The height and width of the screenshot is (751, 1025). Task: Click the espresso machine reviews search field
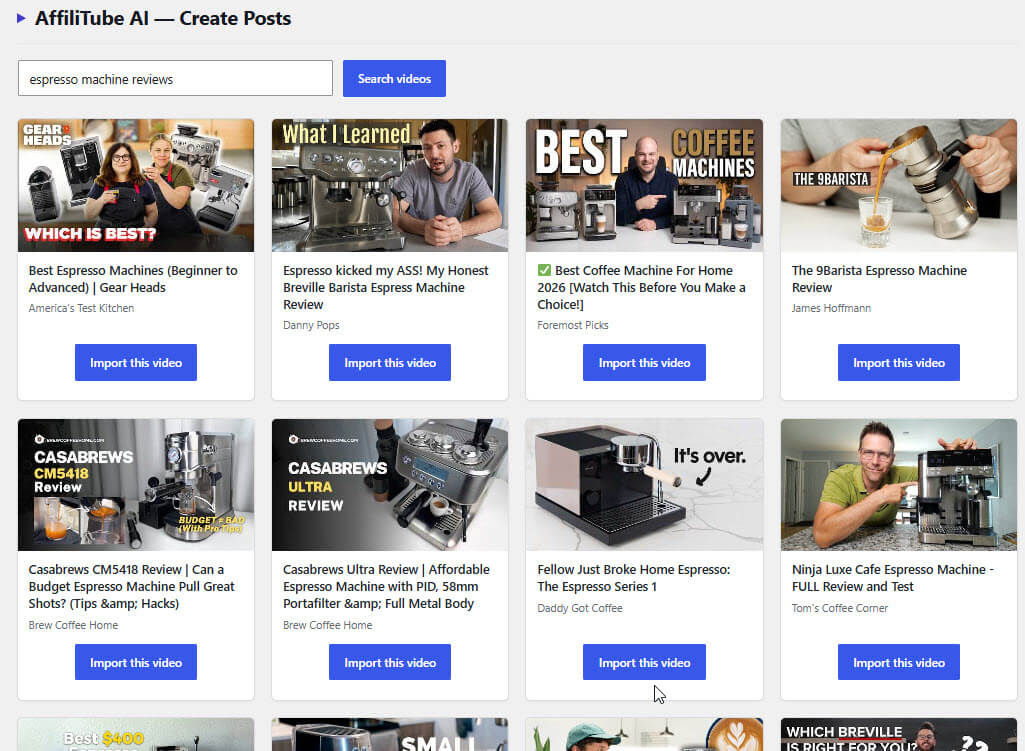(175, 78)
